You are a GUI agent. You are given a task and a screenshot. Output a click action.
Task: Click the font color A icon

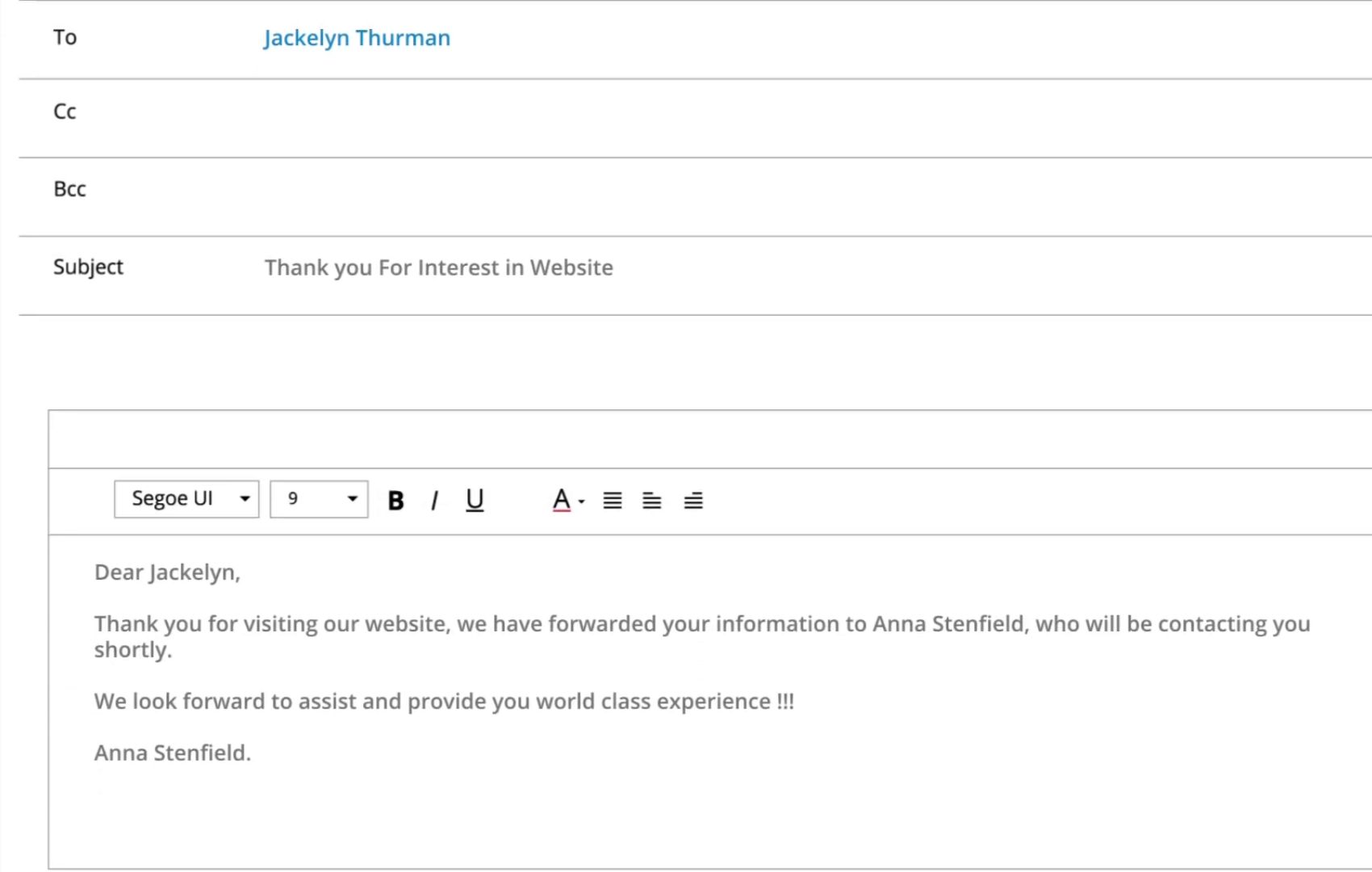(562, 501)
